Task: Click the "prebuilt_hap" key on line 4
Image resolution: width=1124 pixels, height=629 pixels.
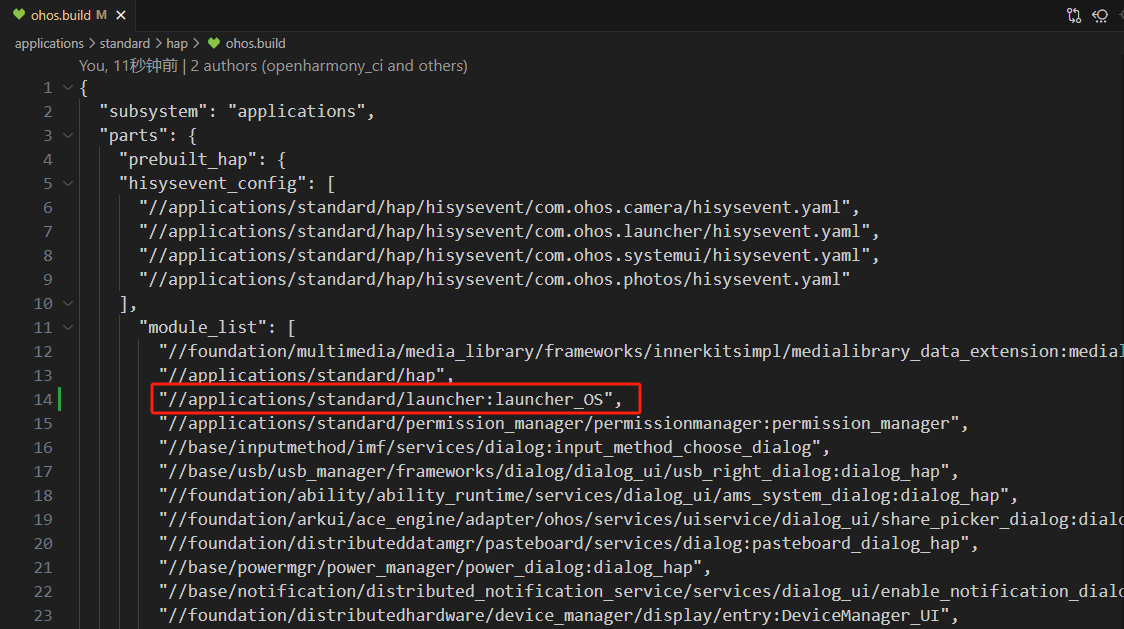Action: click(x=193, y=160)
